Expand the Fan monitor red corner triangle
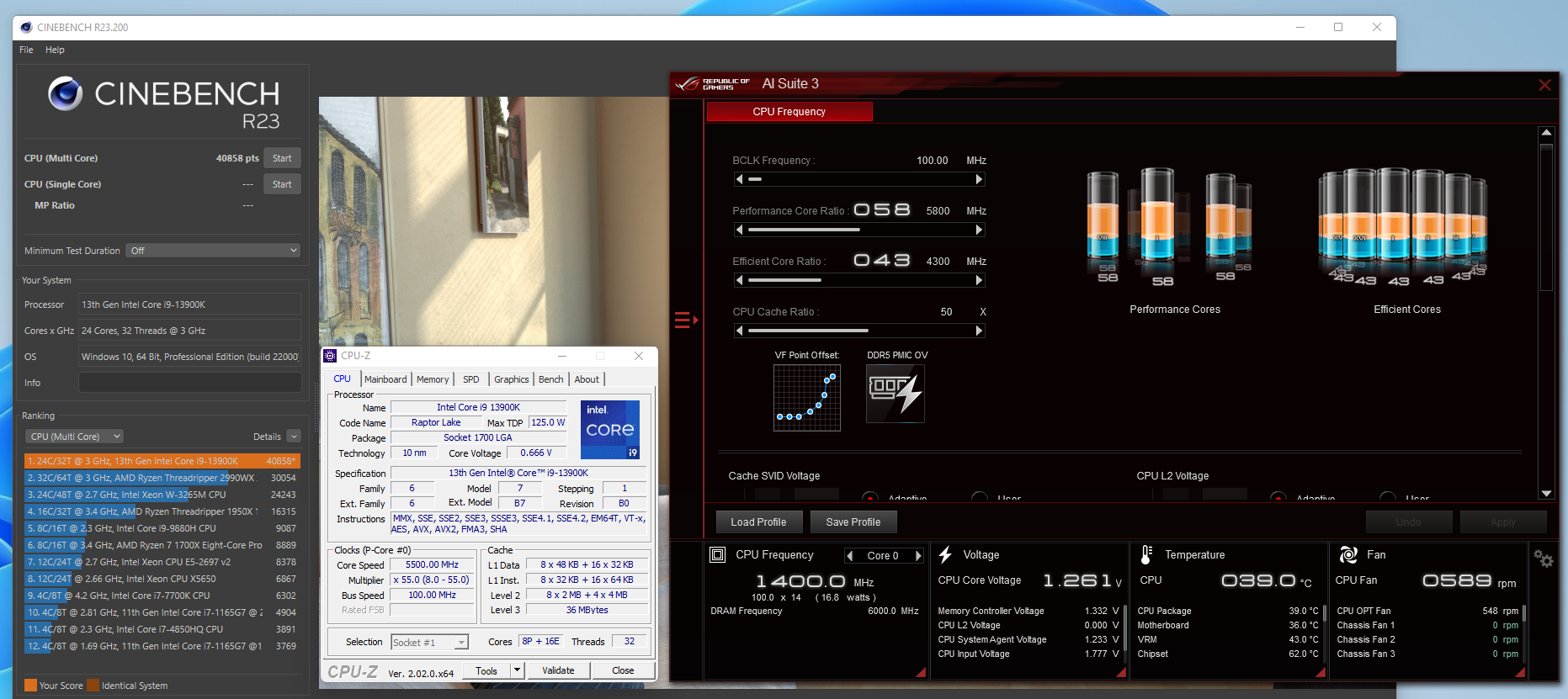 [x=1520, y=672]
